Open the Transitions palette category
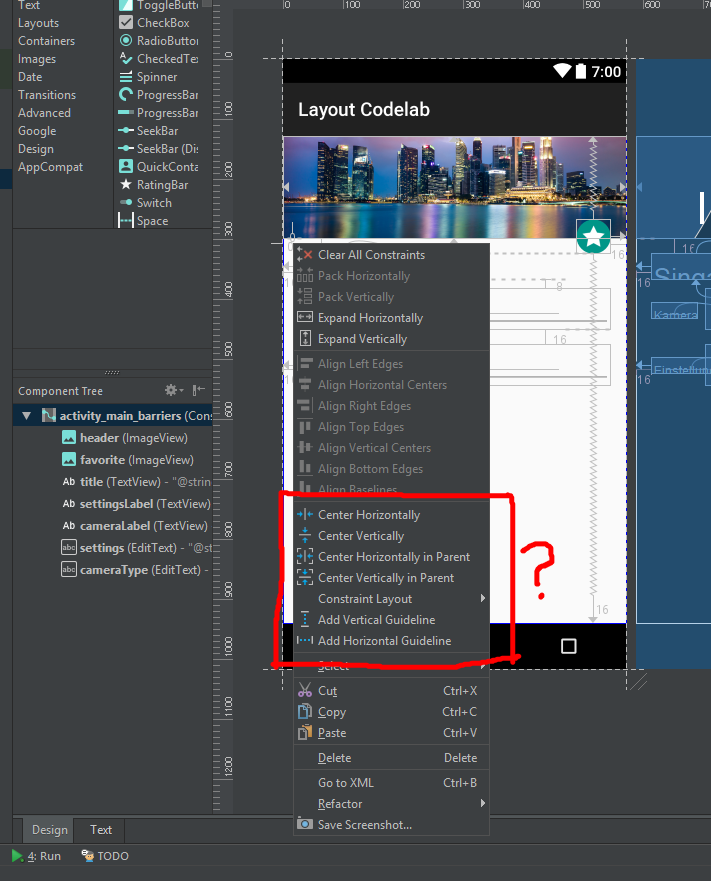Viewport: 711px width, 881px height. pos(47,95)
